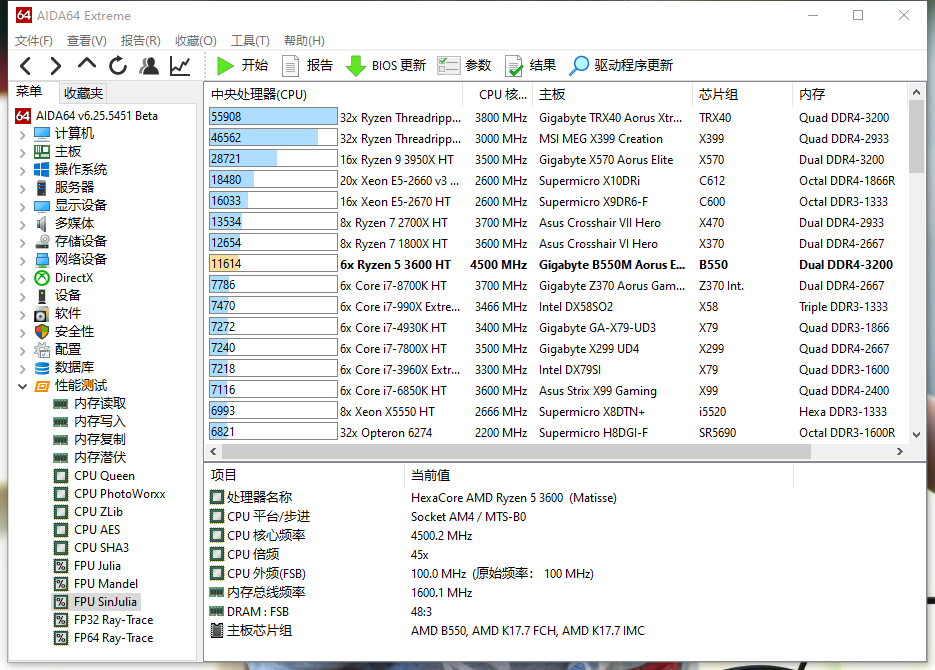Sort by 芯片组 column header
Viewport: 935px width, 670px height.
point(743,94)
